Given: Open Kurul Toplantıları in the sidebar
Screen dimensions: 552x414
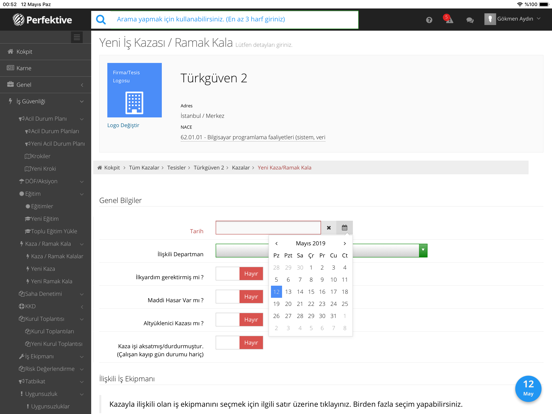Looking at the screenshot, I should tap(50, 331).
